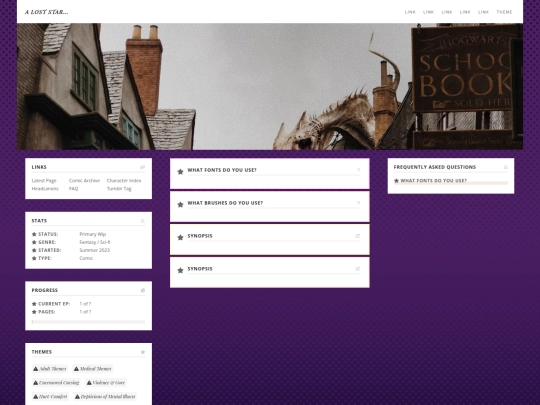The width and height of the screenshot is (540, 405).
Task: Click the star icon beside CURRENT EP
Action: [34, 304]
